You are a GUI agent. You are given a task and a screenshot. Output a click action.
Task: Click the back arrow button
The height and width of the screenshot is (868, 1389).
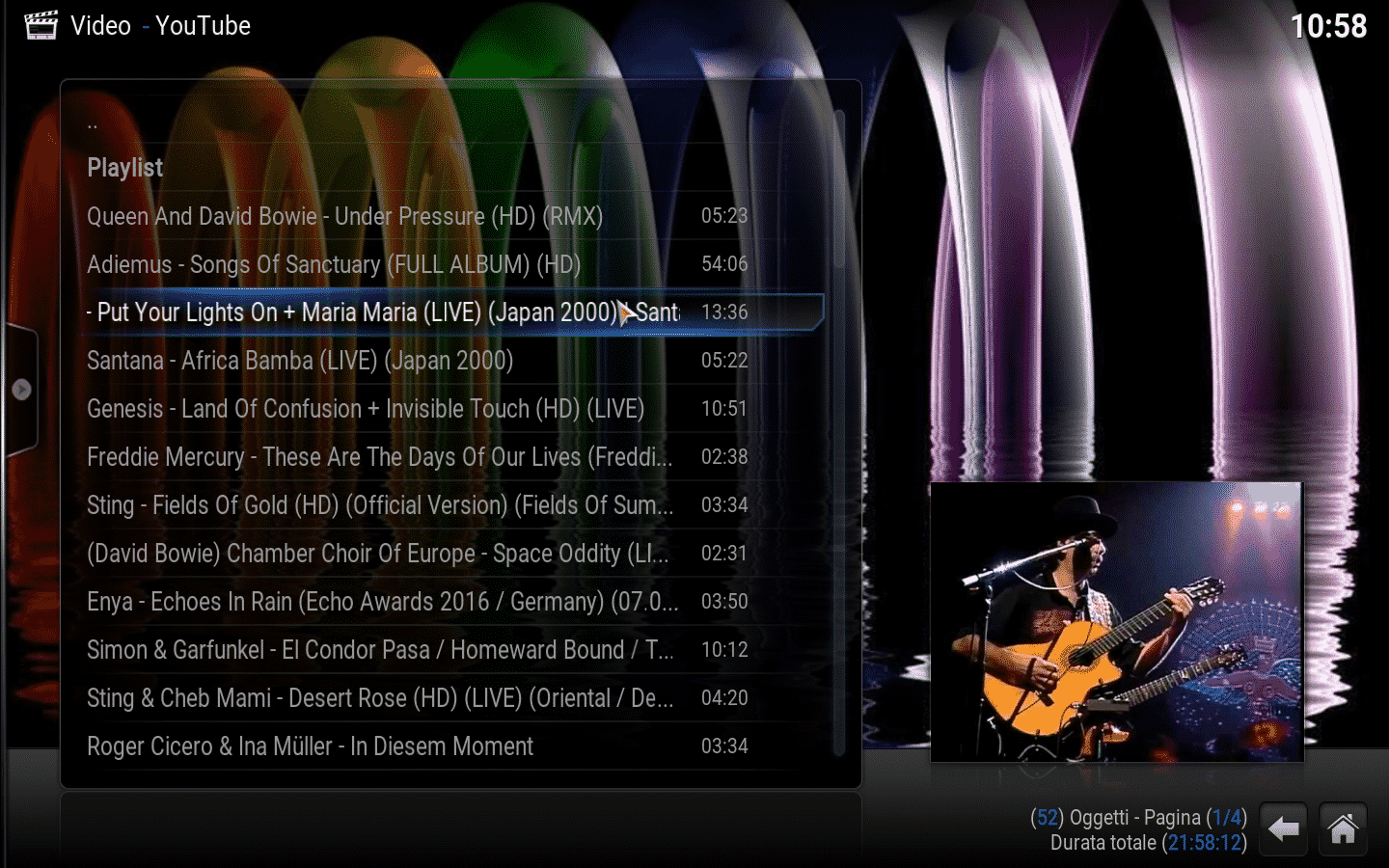1283,828
